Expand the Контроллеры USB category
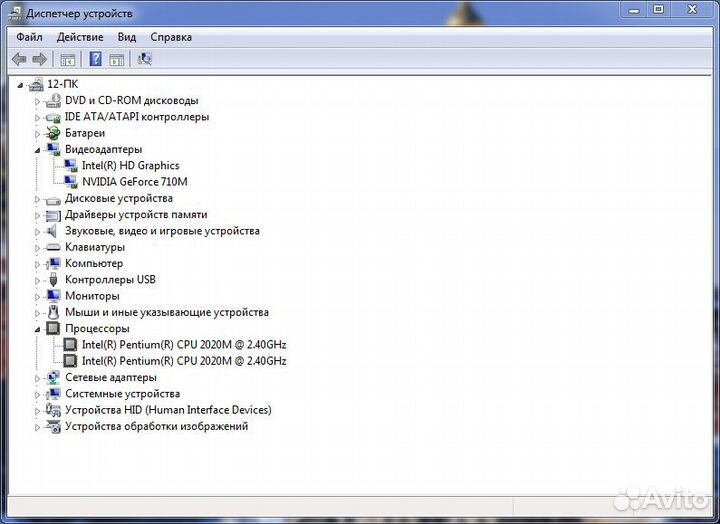Screen dimensions: 720x524 click(38, 280)
